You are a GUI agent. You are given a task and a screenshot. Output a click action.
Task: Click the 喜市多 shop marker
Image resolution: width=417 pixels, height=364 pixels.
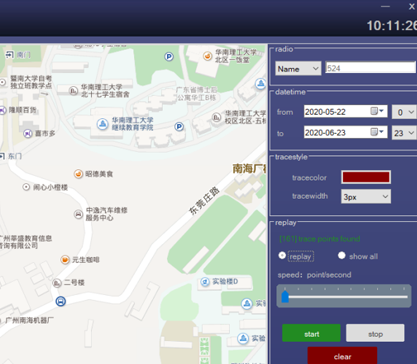27,134
